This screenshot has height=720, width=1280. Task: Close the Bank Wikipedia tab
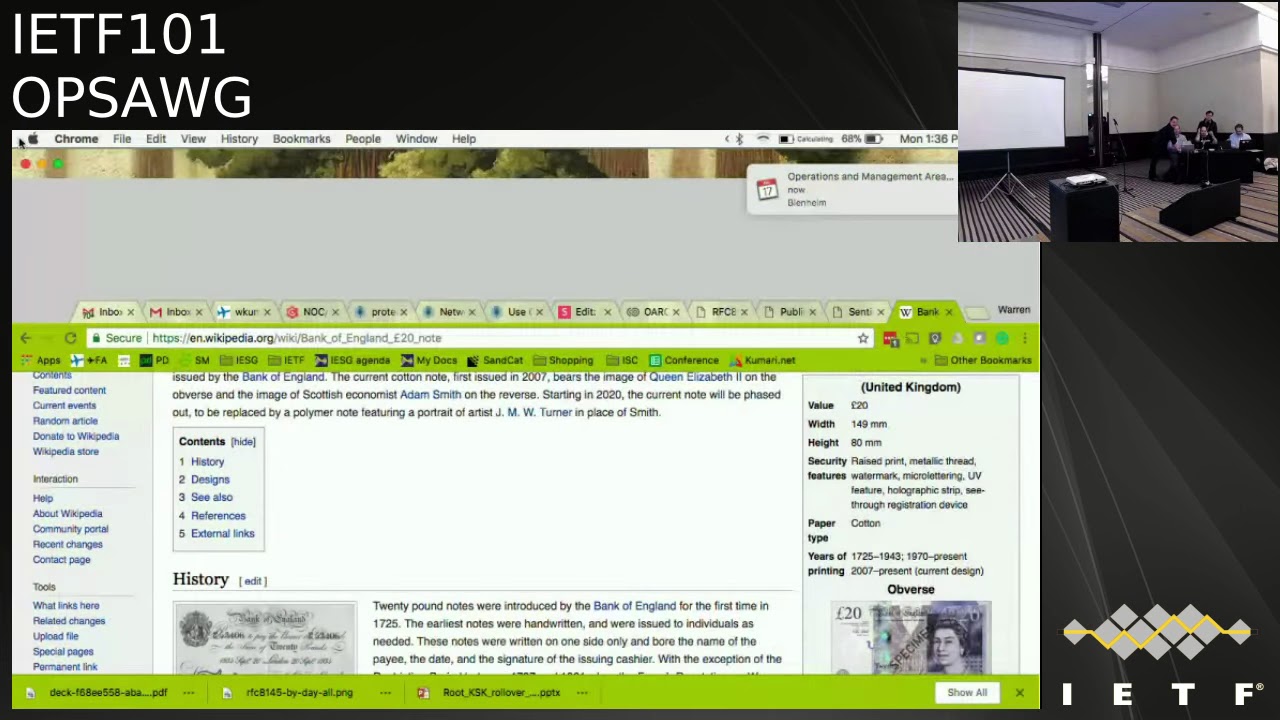949,312
